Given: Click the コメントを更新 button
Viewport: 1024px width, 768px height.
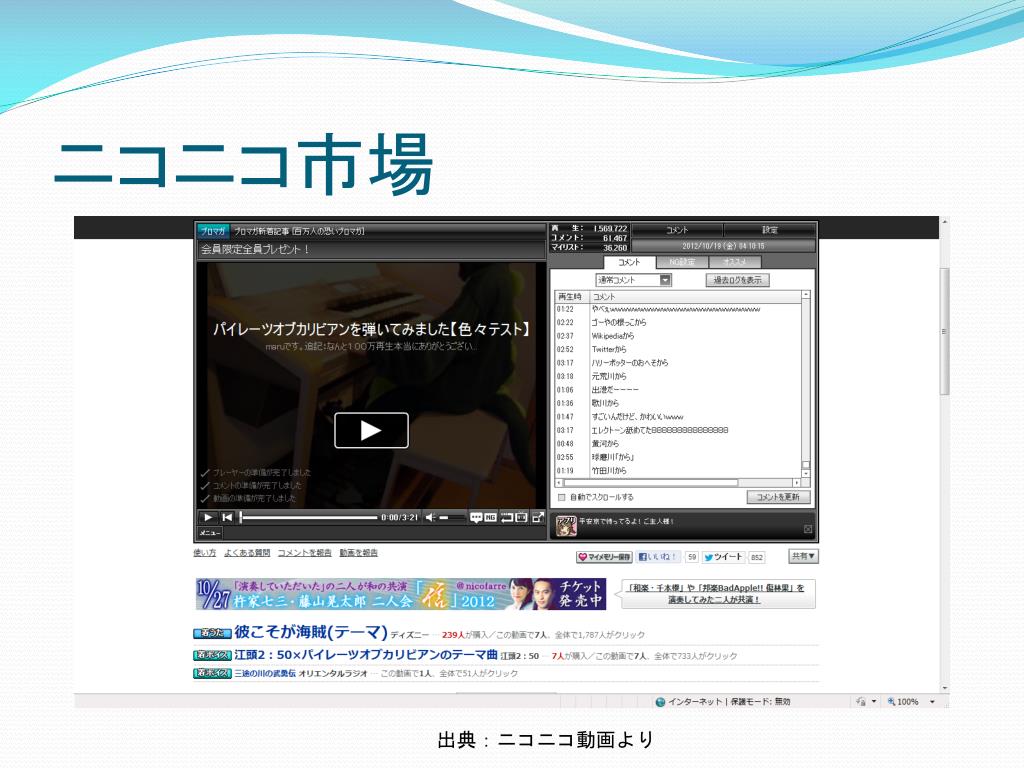Looking at the screenshot, I should point(778,497).
